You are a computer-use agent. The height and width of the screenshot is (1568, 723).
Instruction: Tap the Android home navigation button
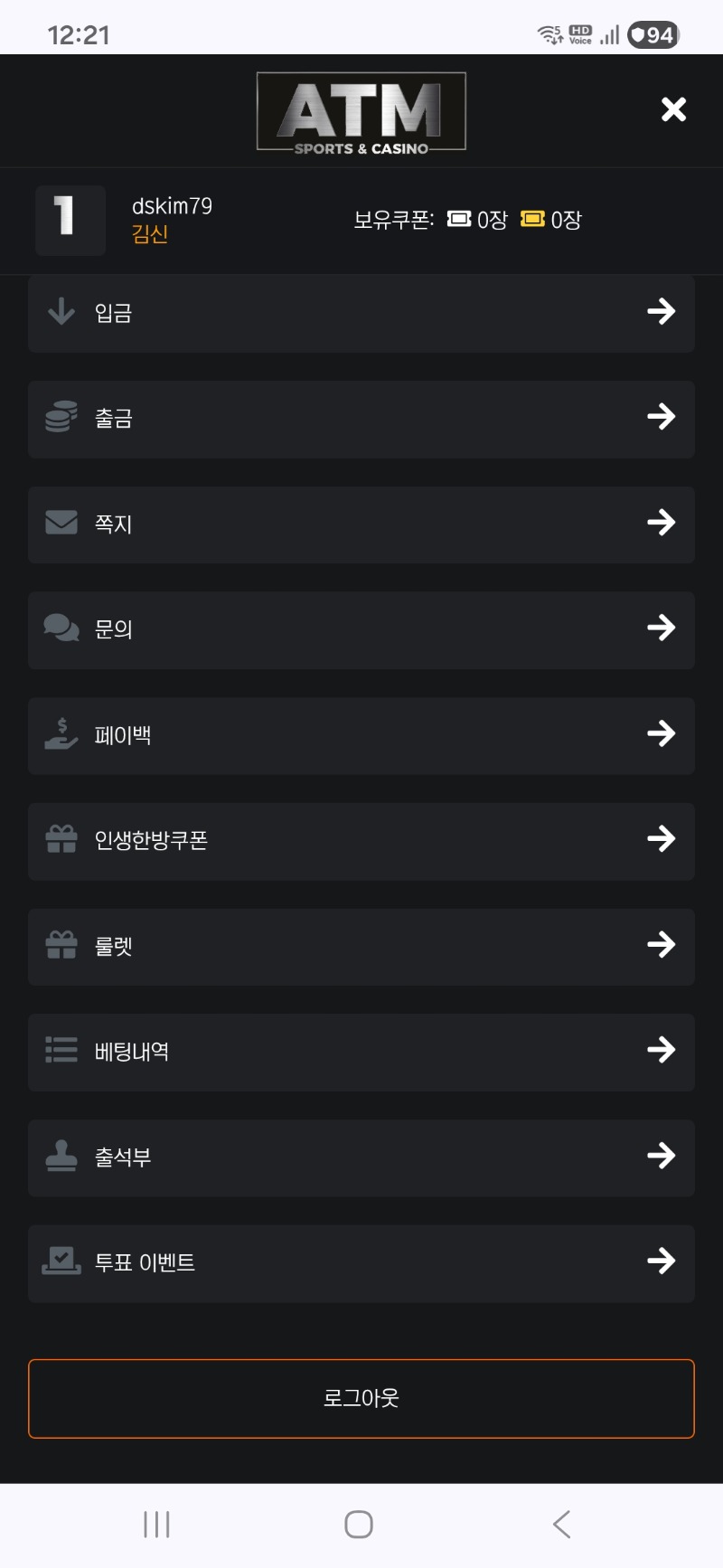click(x=359, y=1525)
